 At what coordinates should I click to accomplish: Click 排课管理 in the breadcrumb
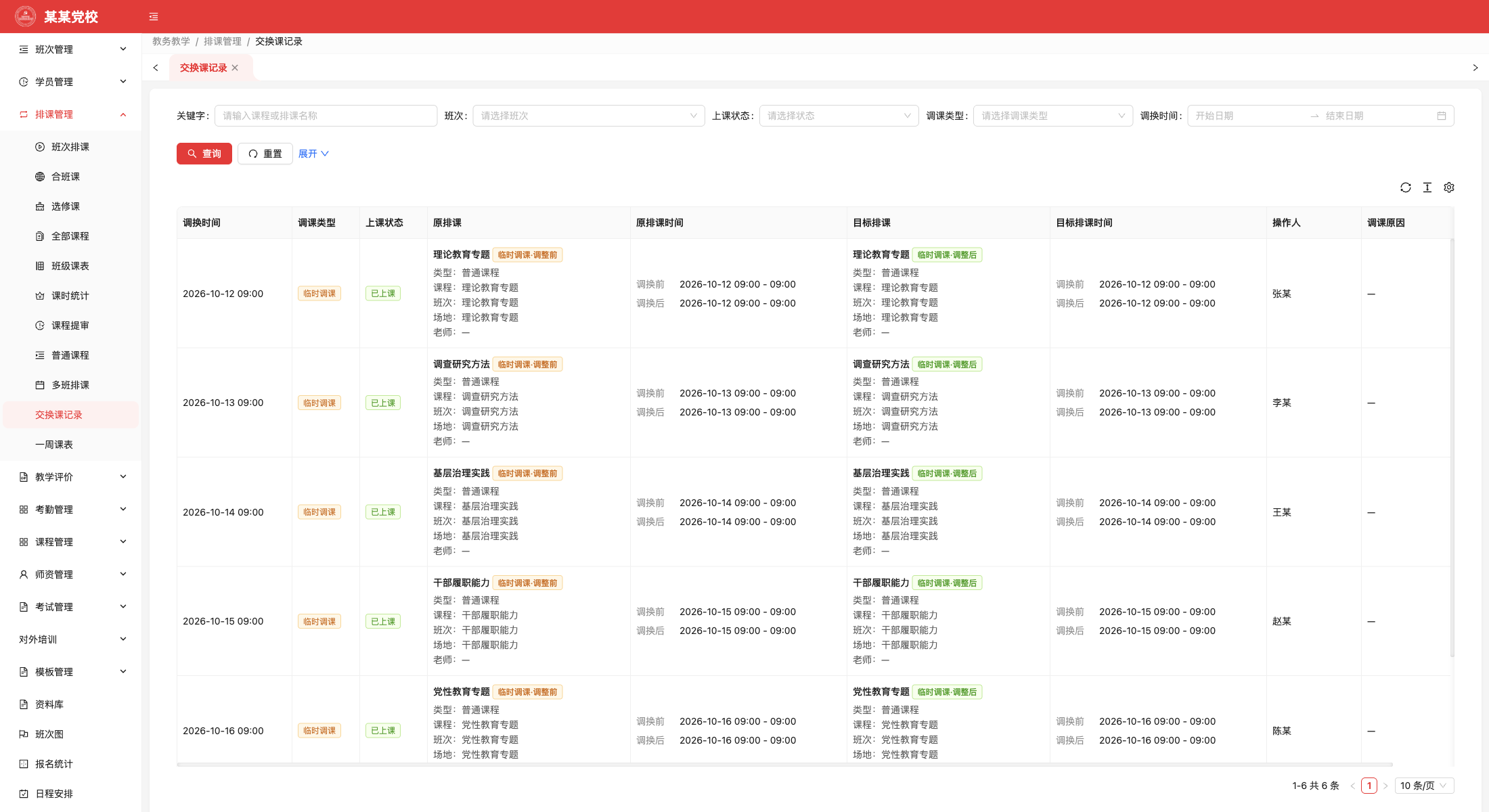tap(223, 41)
